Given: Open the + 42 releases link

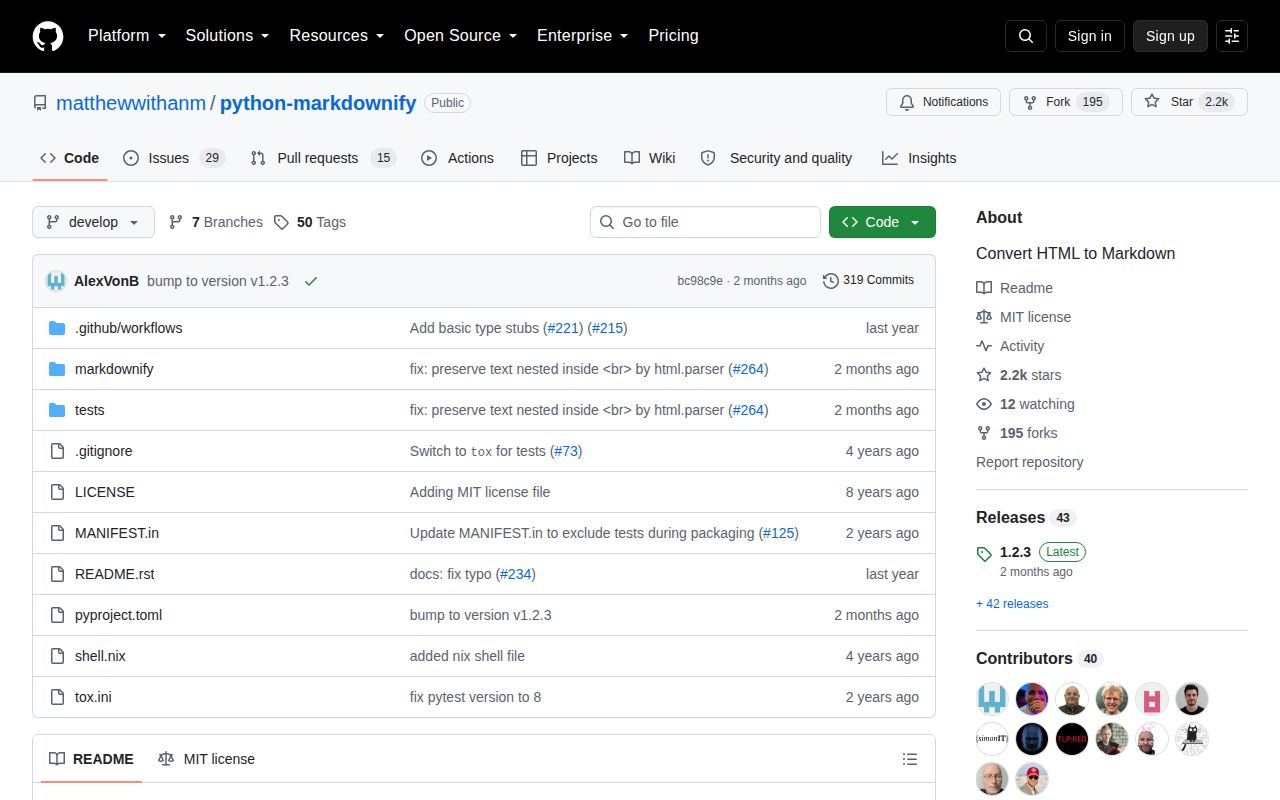Looking at the screenshot, I should click(x=1012, y=604).
